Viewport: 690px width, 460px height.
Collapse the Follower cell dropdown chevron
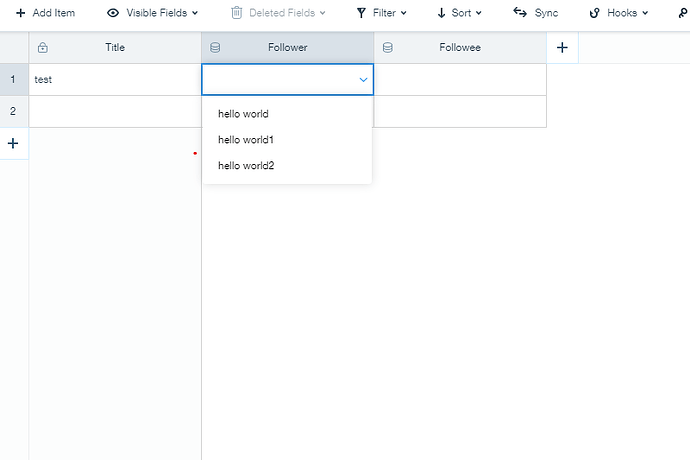click(363, 79)
